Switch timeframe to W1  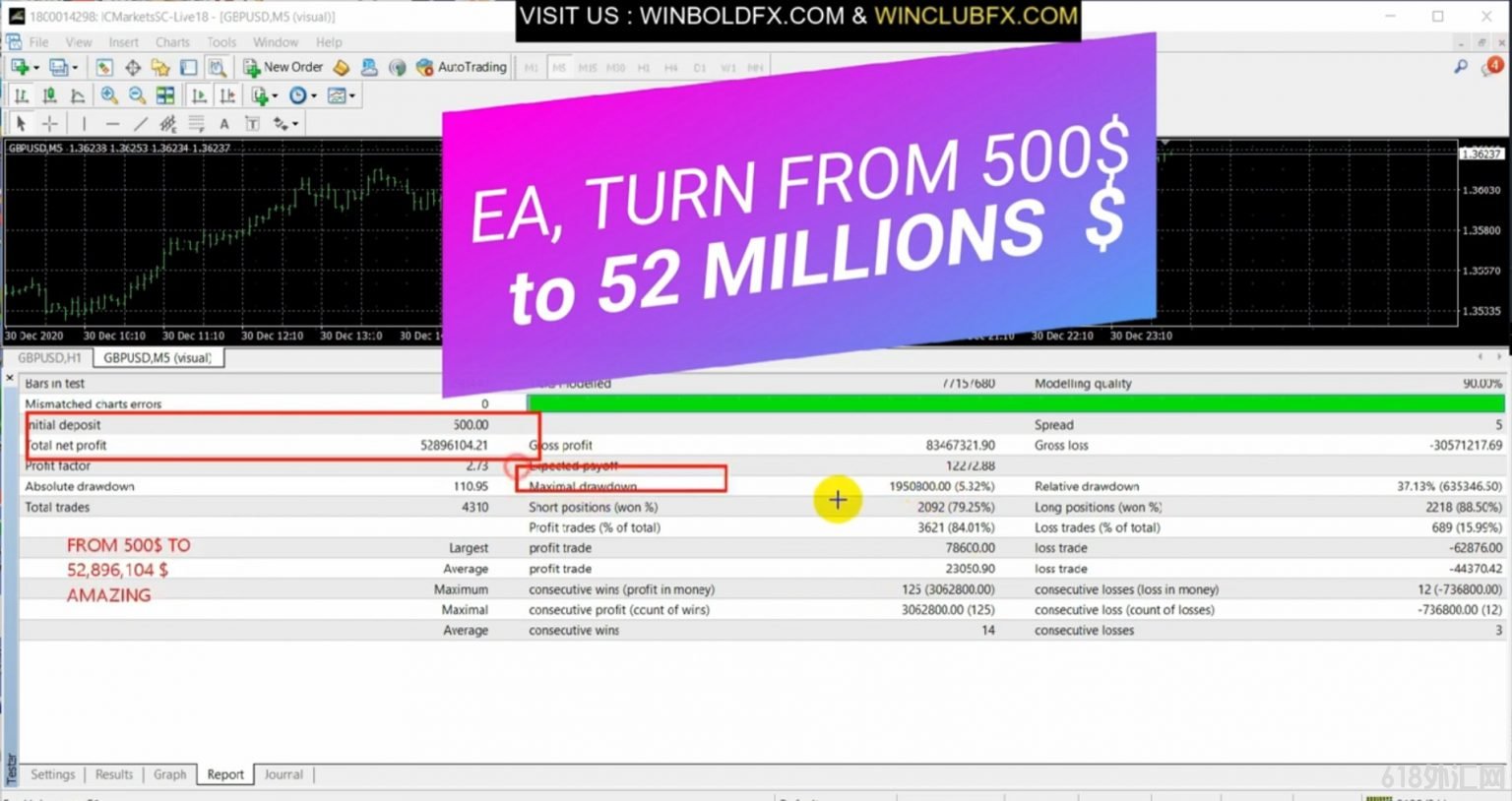tap(728, 68)
